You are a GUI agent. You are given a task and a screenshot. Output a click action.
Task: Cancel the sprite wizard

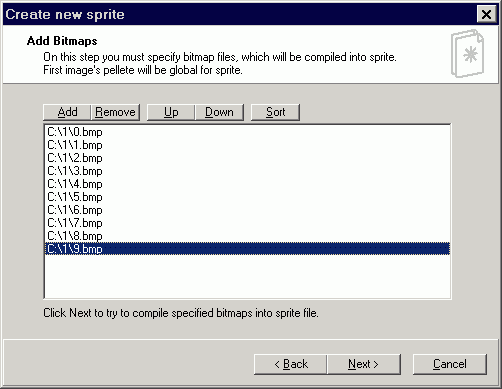point(450,364)
